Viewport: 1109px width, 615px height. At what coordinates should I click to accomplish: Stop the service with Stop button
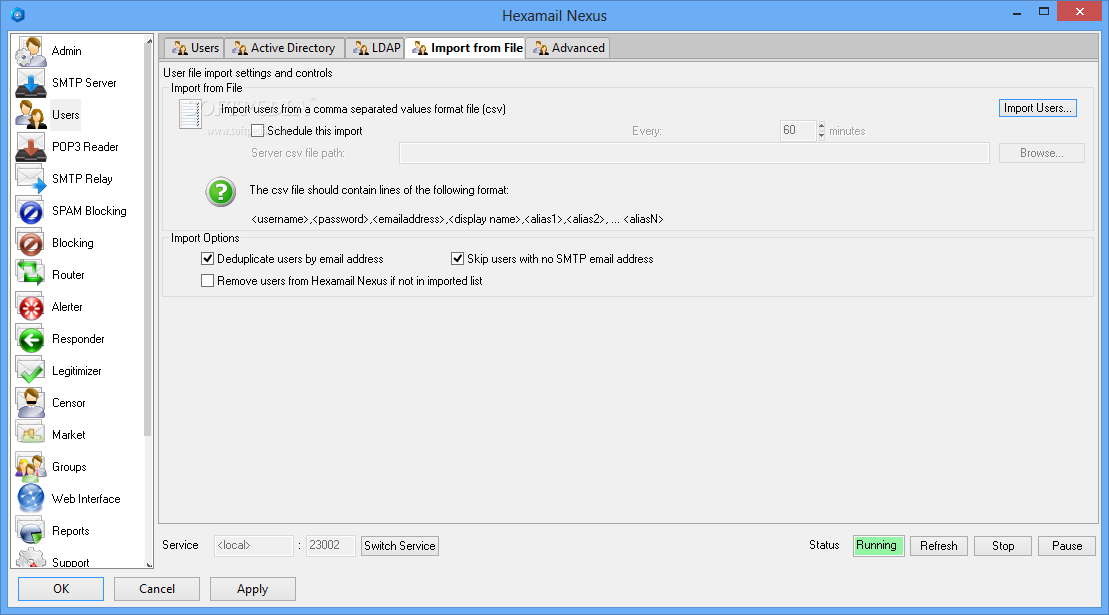(x=1003, y=546)
